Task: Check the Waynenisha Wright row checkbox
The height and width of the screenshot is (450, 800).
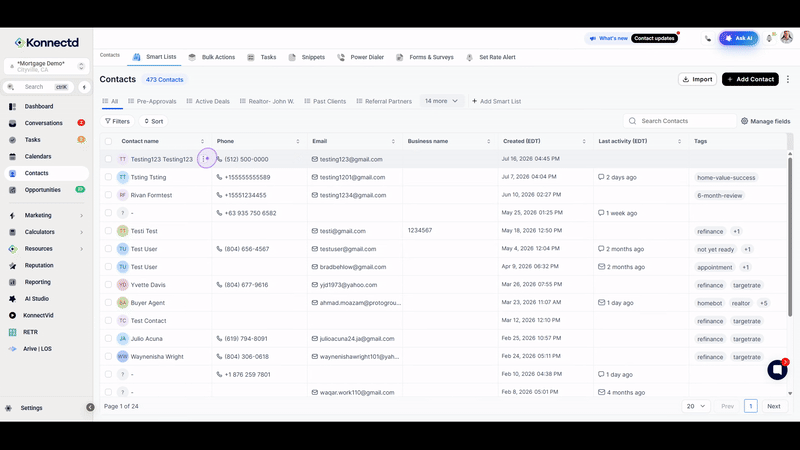Action: (108, 357)
